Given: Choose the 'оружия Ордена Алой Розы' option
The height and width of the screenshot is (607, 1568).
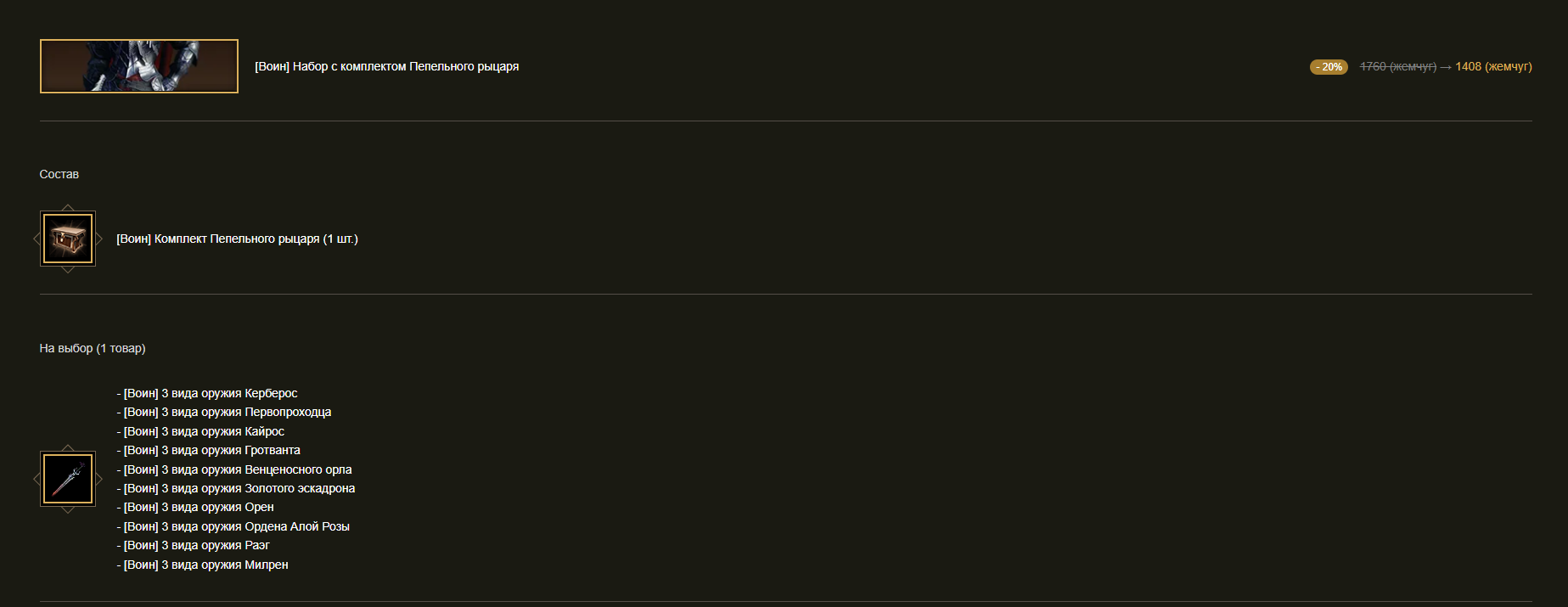Looking at the screenshot, I should click(233, 526).
